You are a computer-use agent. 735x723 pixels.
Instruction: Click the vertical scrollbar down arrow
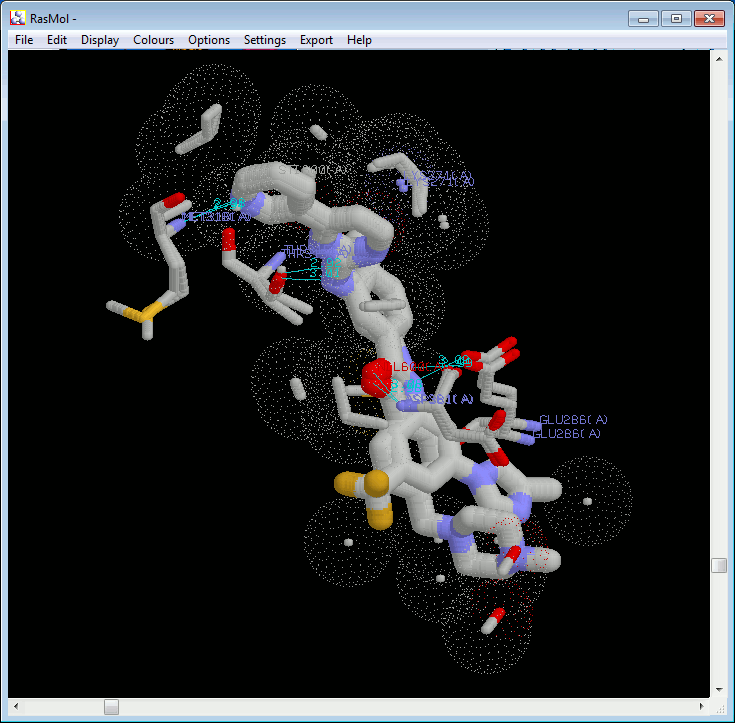pos(719,689)
